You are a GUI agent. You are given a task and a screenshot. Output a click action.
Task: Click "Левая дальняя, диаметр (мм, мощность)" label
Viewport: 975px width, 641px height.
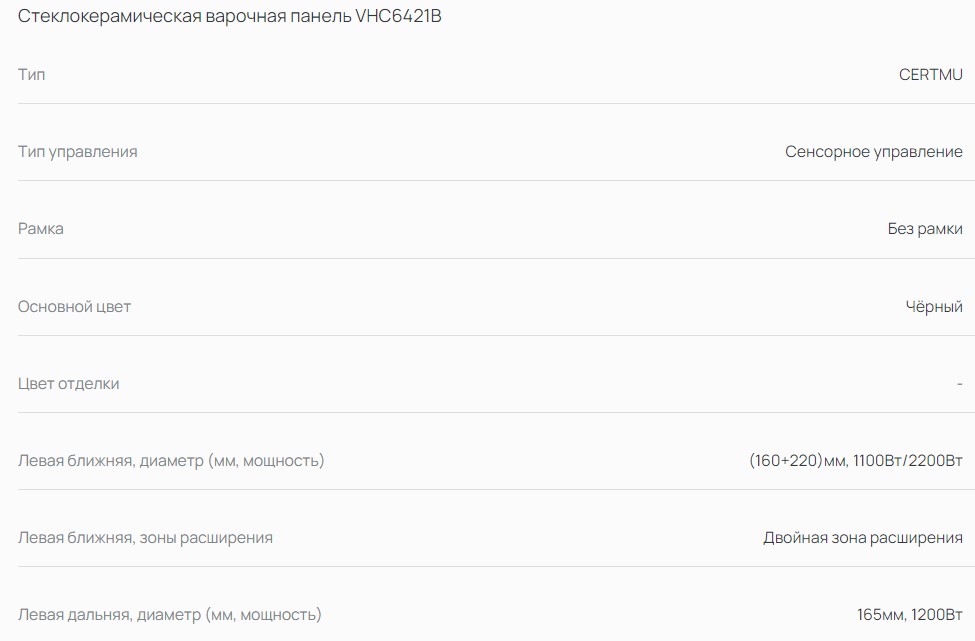tap(170, 615)
